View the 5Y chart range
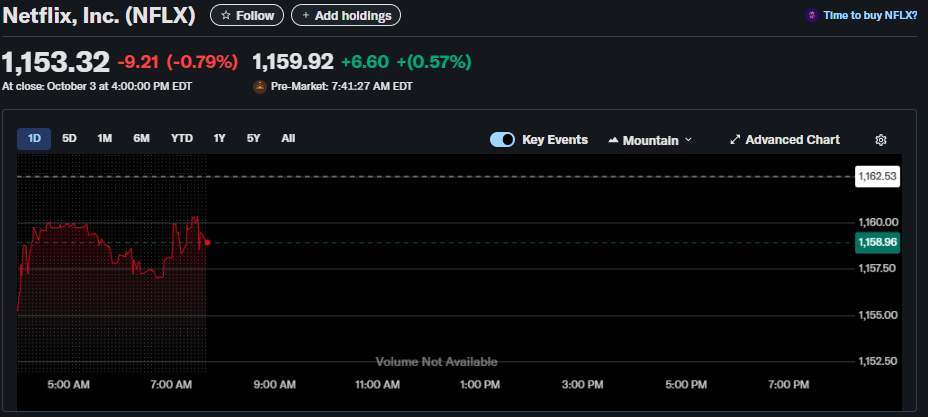Viewport: 928px width, 417px height. [253, 139]
